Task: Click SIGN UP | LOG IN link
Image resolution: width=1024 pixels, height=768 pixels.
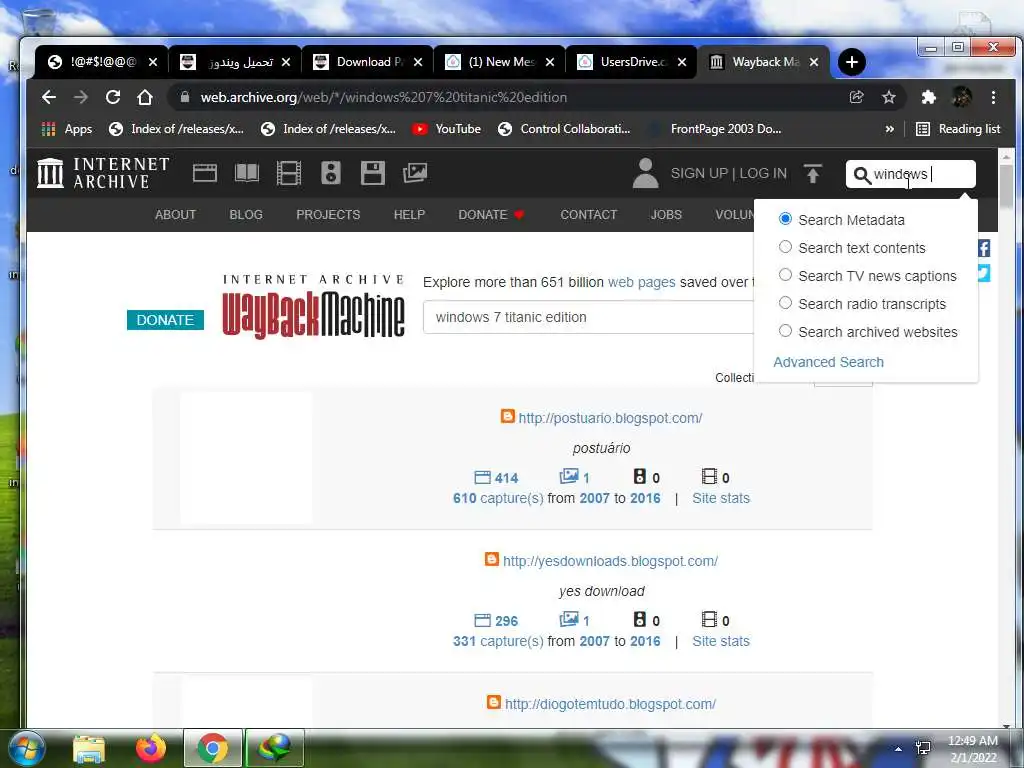Action: 729,174
